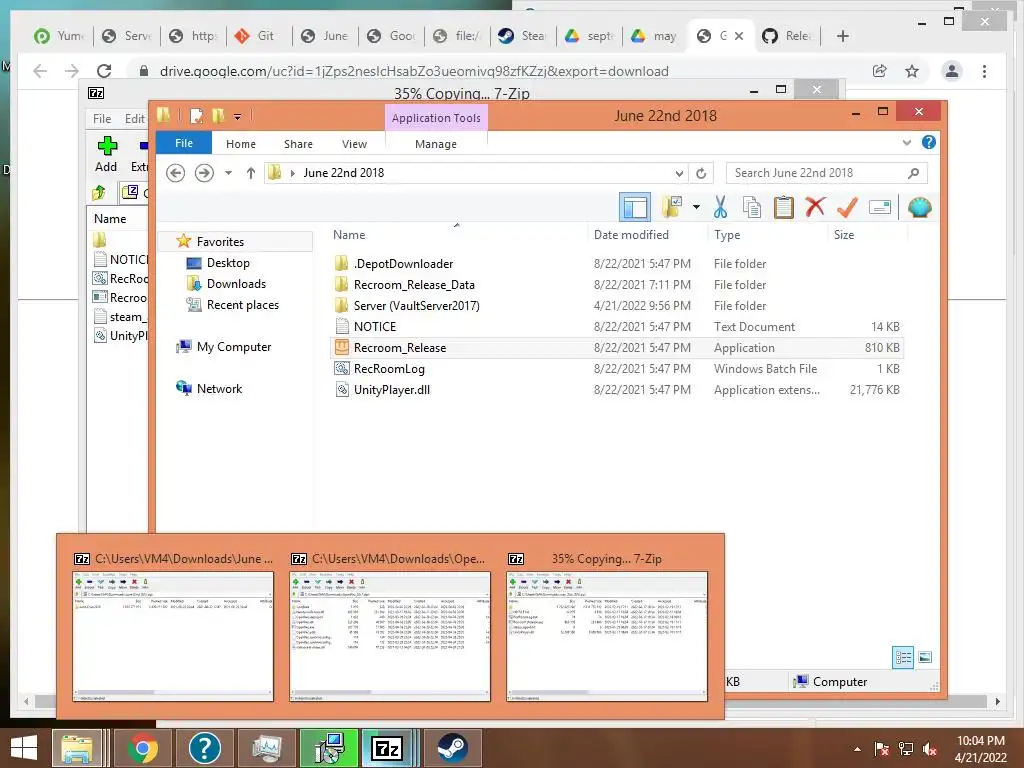Viewport: 1024px width, 768px height.
Task: Click the Copy icon in Explorer toolbar
Action: point(752,208)
